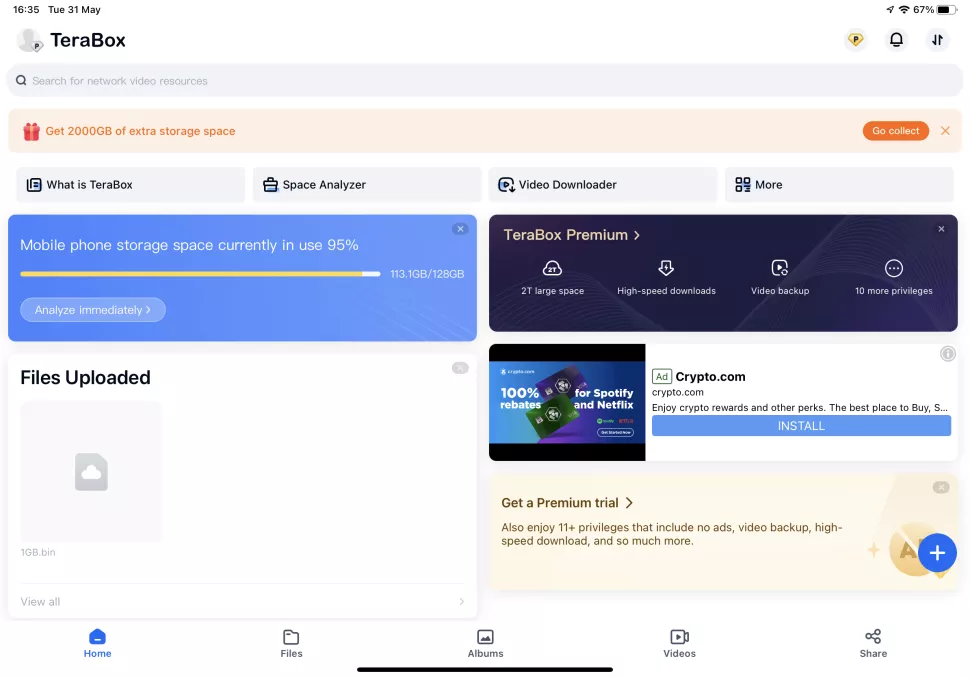Expand TeraBox Premium details chevron
This screenshot has width=970, height=678.
tap(636, 235)
